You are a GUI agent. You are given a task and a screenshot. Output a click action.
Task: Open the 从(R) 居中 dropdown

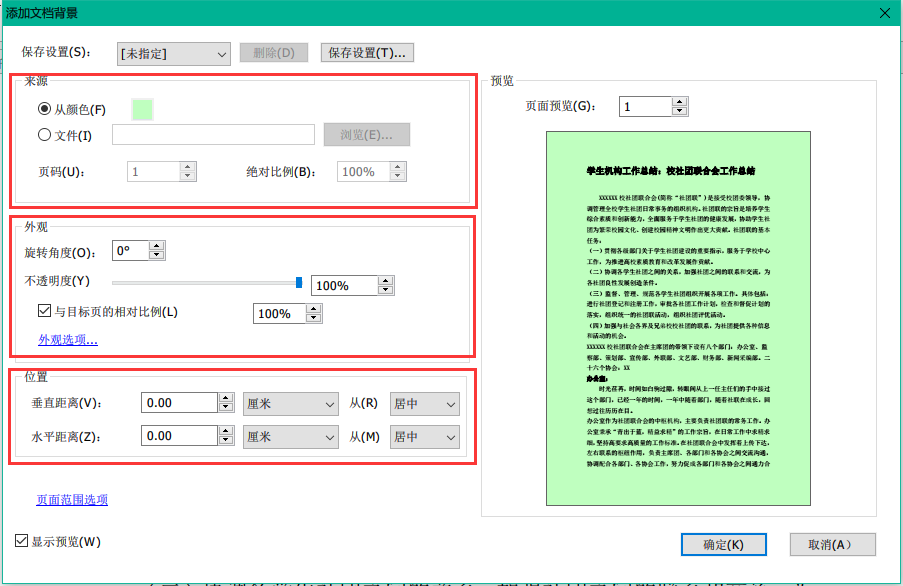pos(424,404)
